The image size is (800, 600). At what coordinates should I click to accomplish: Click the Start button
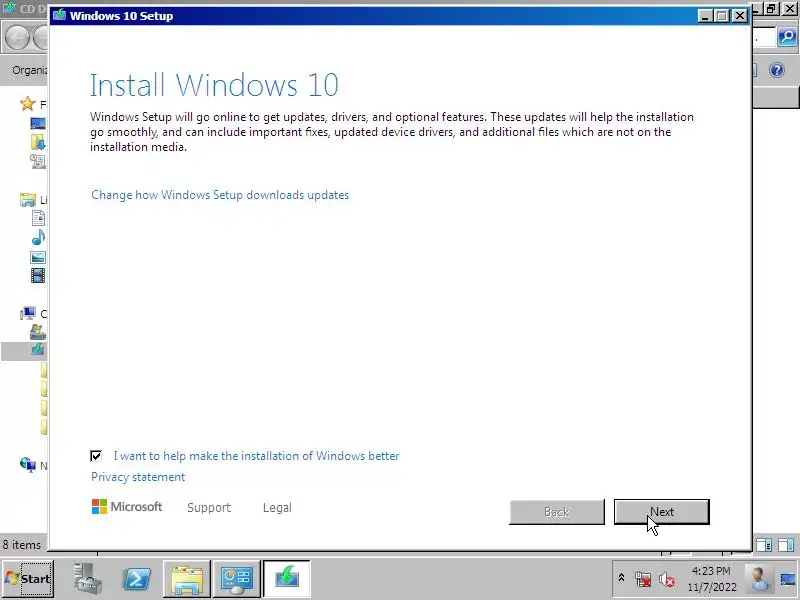click(28, 579)
